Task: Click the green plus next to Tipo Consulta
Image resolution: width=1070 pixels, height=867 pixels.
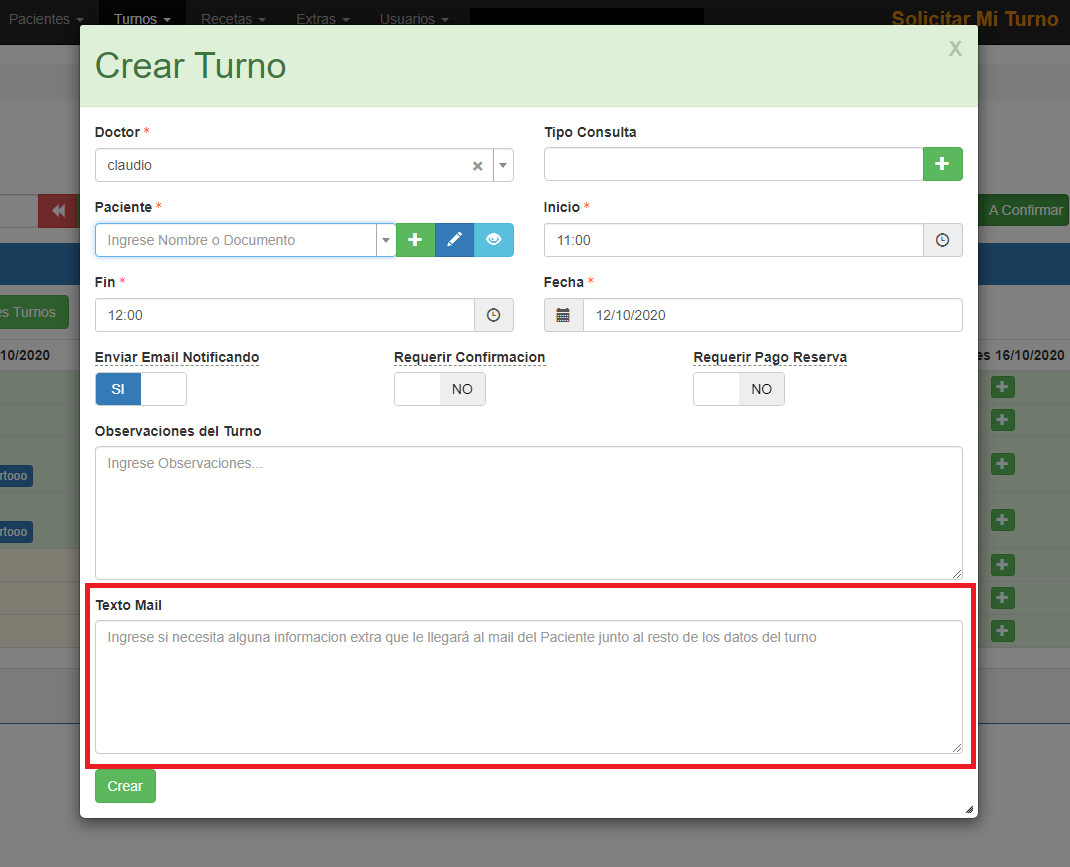Action: coord(942,164)
